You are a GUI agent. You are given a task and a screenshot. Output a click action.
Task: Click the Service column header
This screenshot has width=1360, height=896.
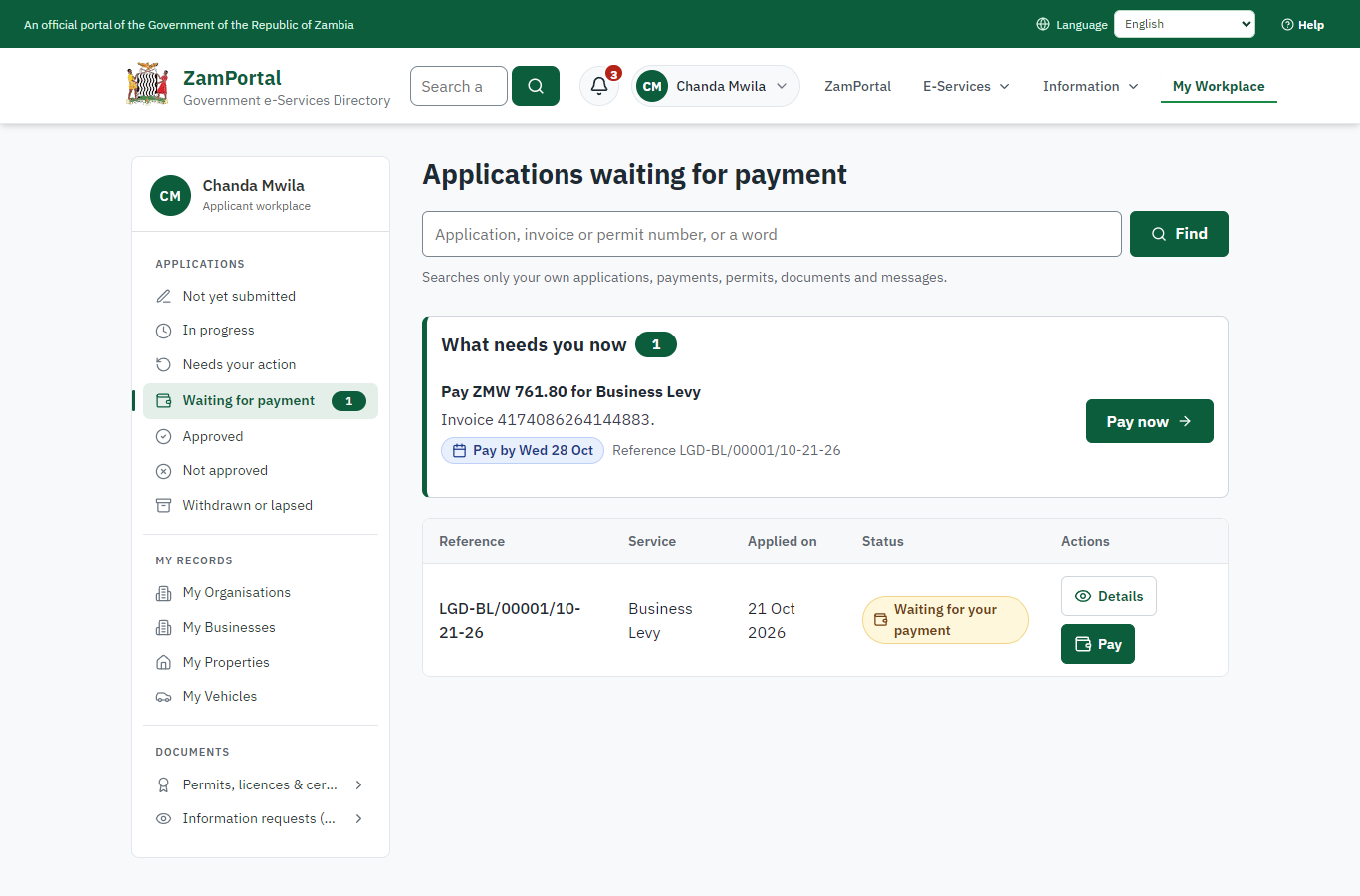(x=652, y=541)
